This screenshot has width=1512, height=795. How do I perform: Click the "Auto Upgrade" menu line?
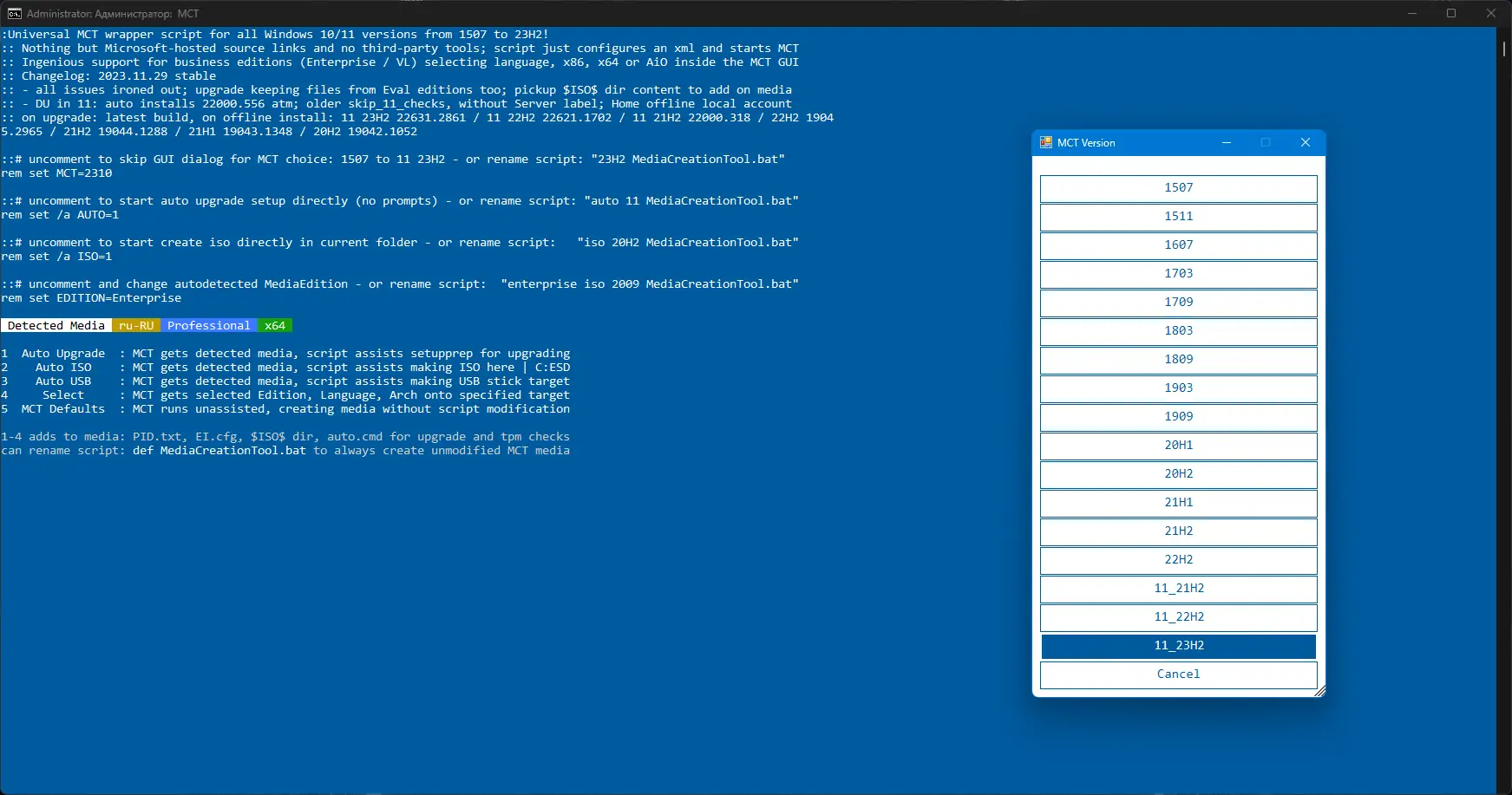click(285, 354)
